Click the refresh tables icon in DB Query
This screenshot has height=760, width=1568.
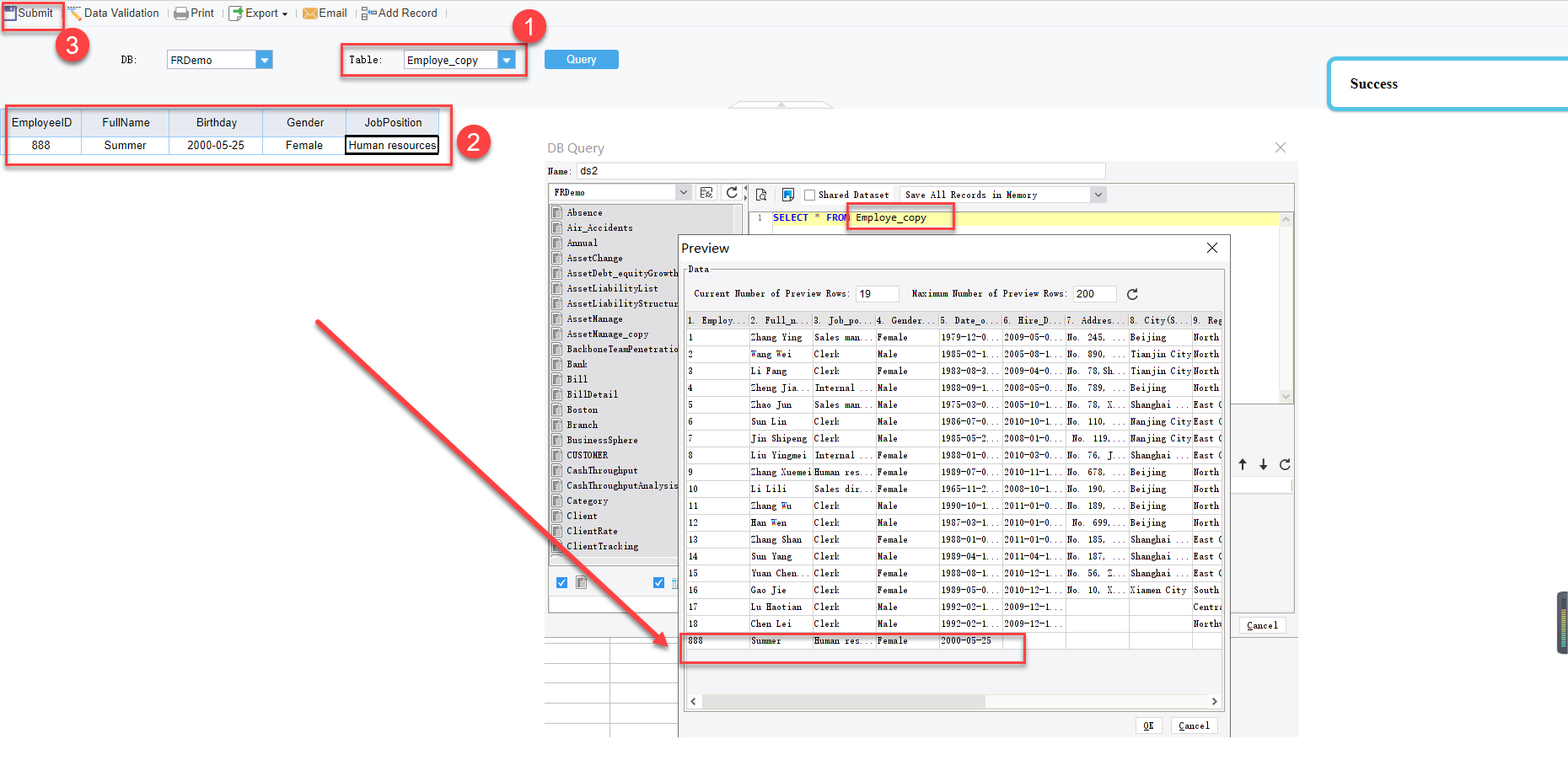pos(732,193)
